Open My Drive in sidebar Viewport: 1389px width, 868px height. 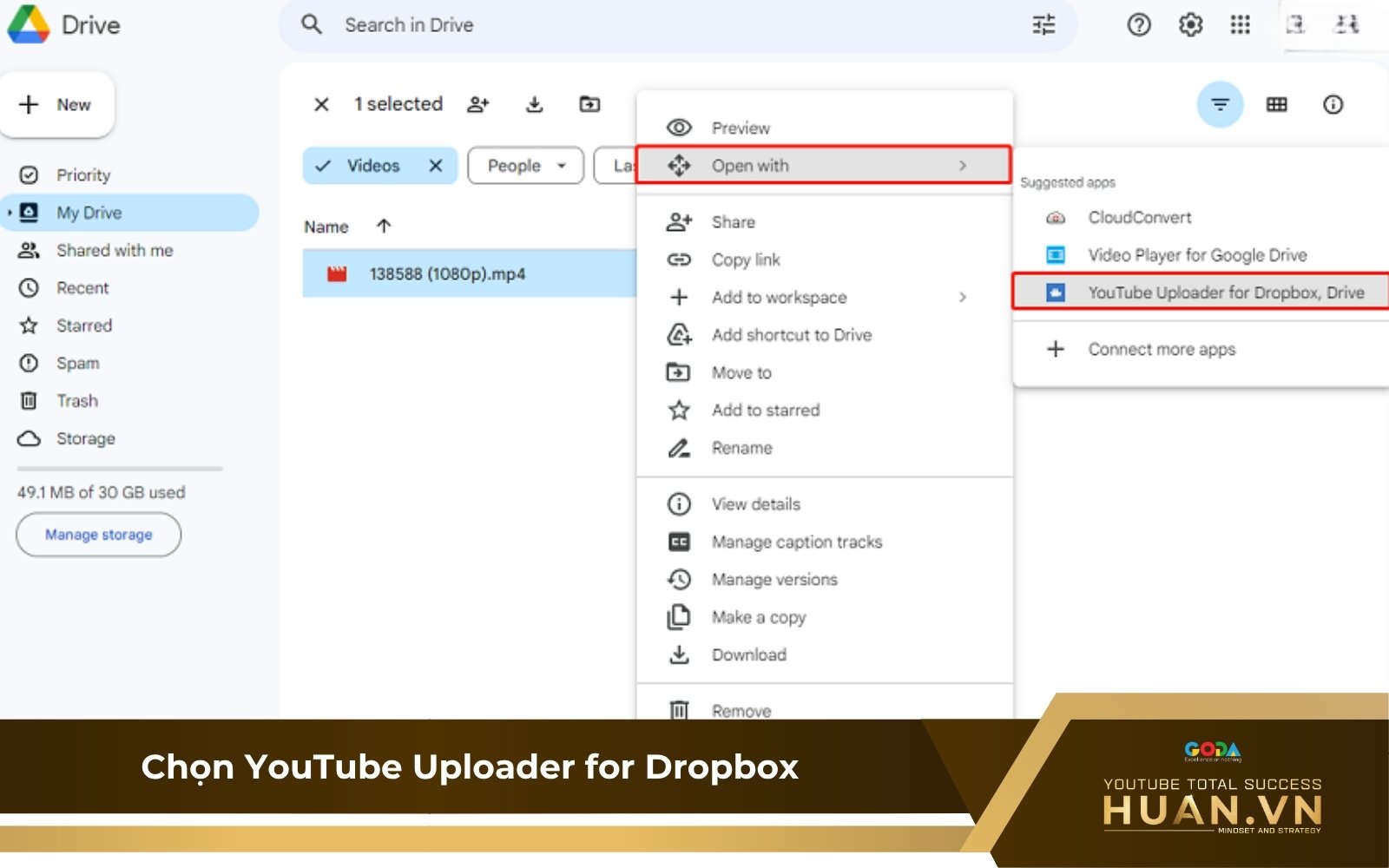pyautogui.click(x=130, y=213)
